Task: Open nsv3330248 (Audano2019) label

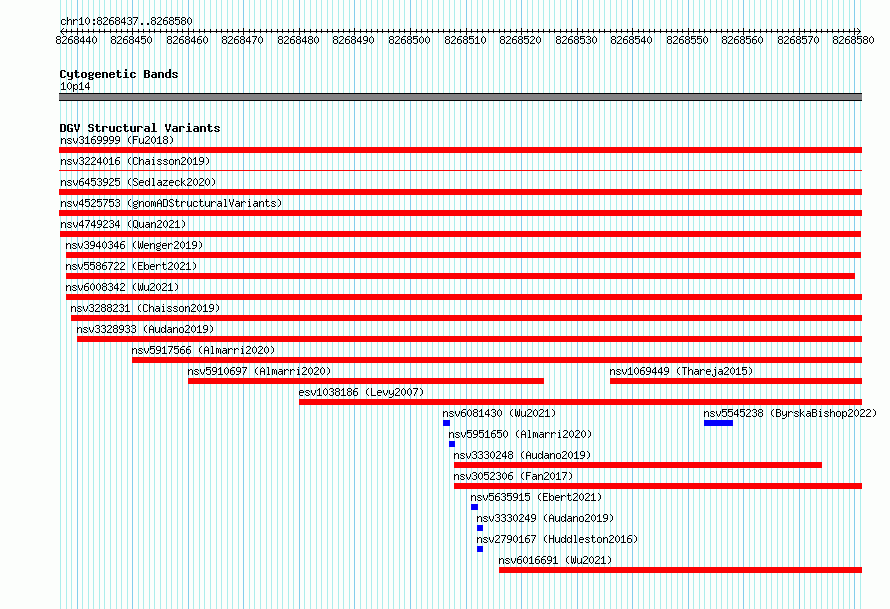Action: (522, 455)
